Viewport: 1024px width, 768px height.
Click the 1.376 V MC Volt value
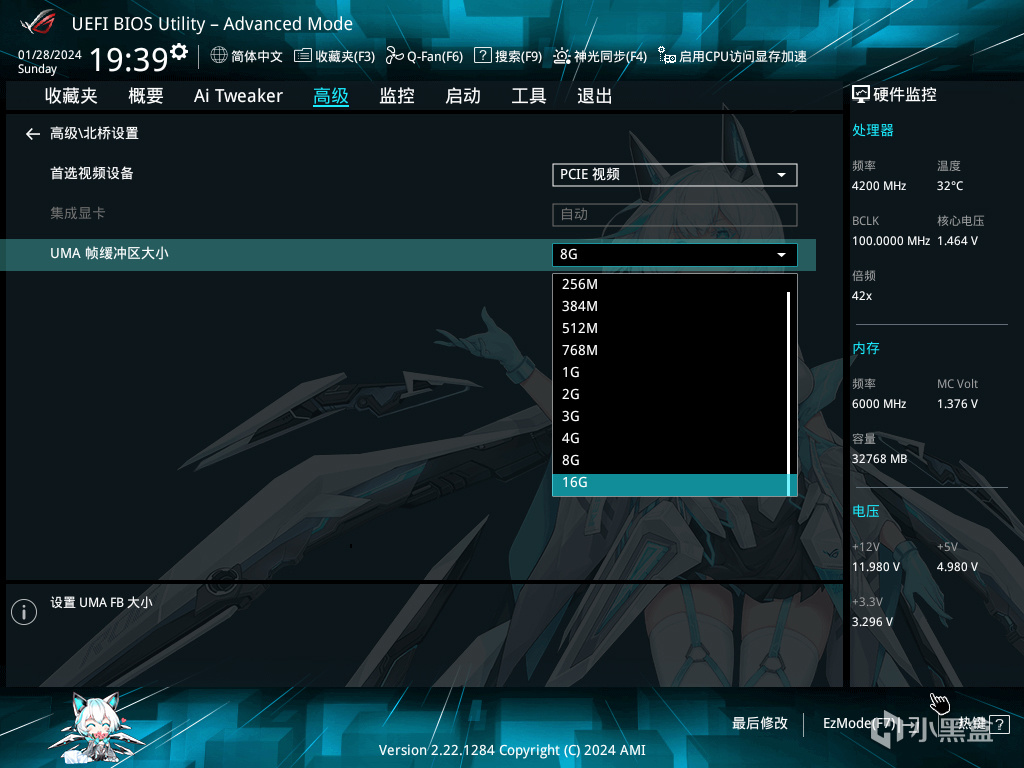point(957,404)
